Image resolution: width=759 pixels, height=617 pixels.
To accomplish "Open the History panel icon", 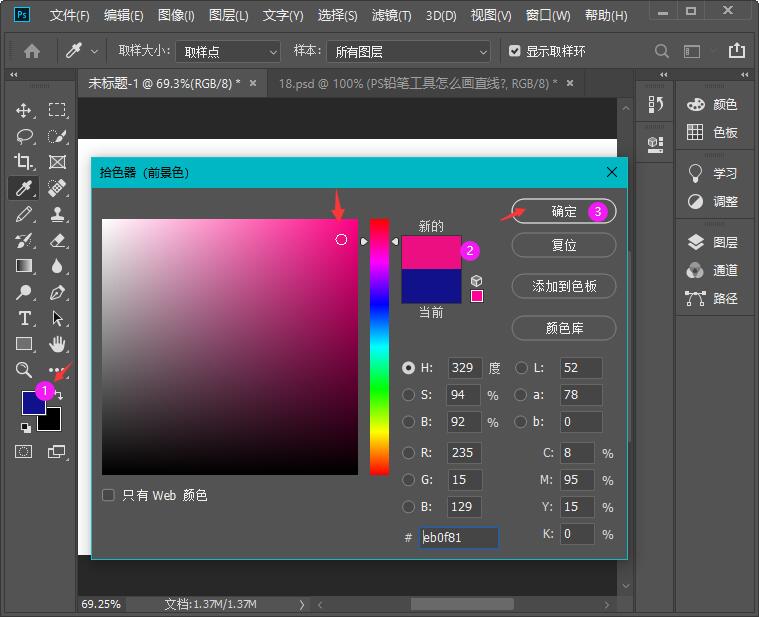I will (655, 105).
